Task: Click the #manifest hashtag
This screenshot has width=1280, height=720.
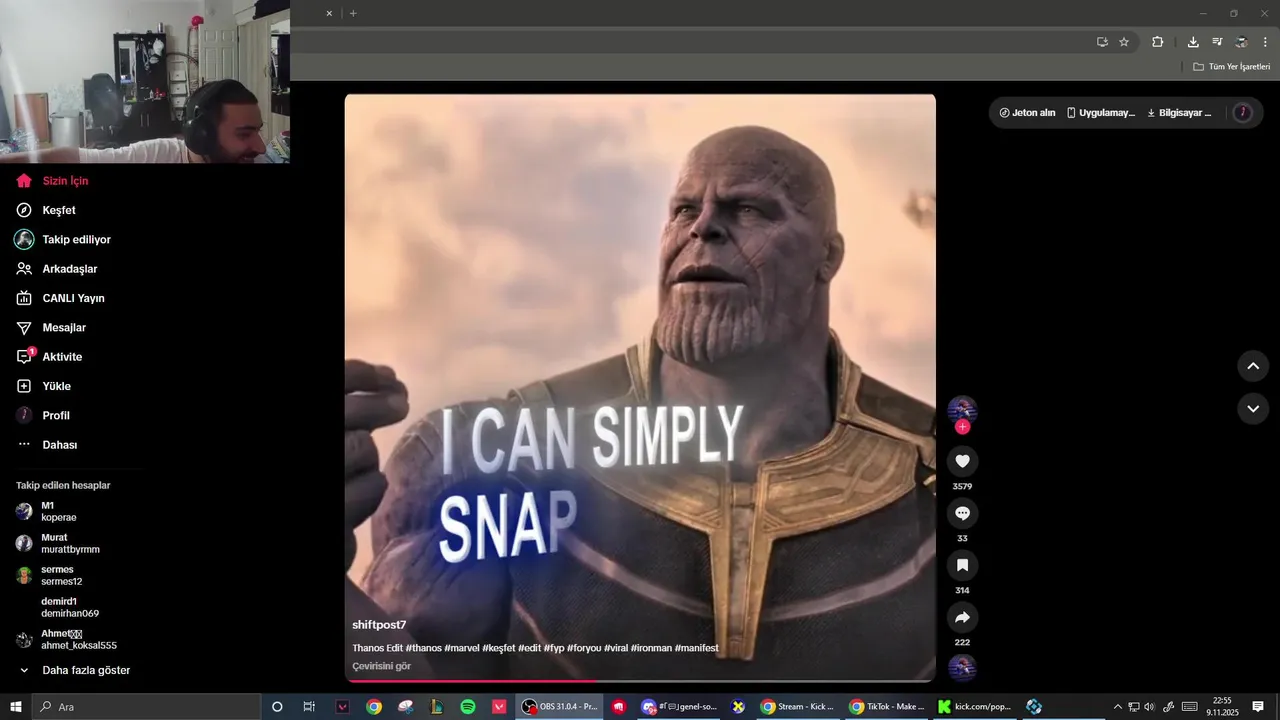Action: pos(697,648)
